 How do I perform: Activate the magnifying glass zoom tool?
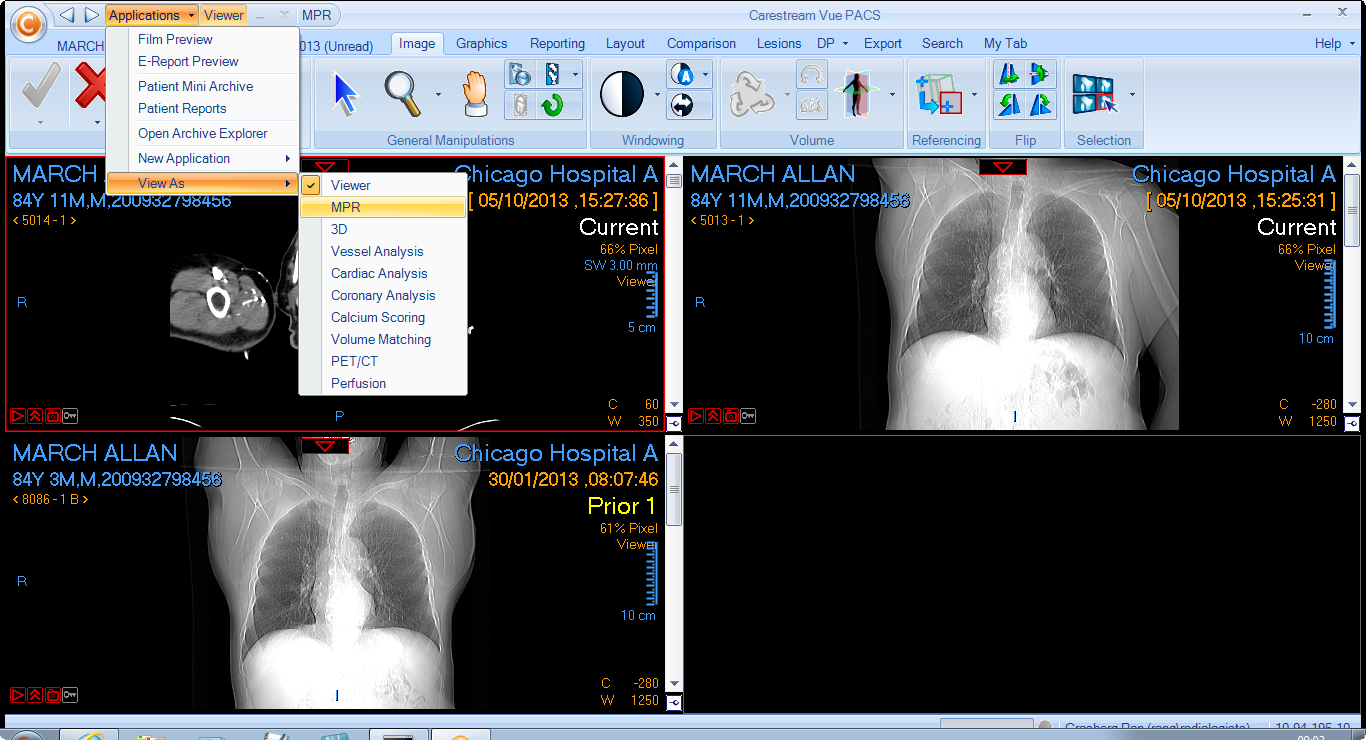coord(403,94)
